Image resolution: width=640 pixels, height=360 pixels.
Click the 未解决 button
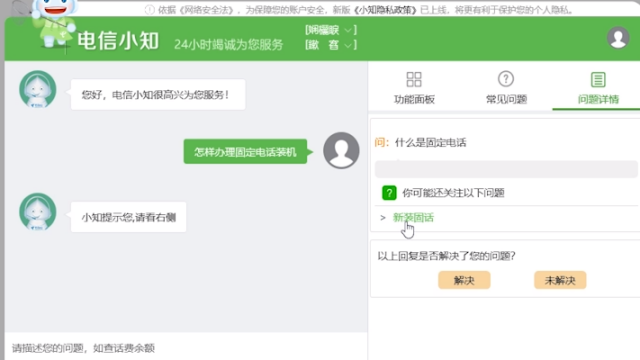pos(560,280)
